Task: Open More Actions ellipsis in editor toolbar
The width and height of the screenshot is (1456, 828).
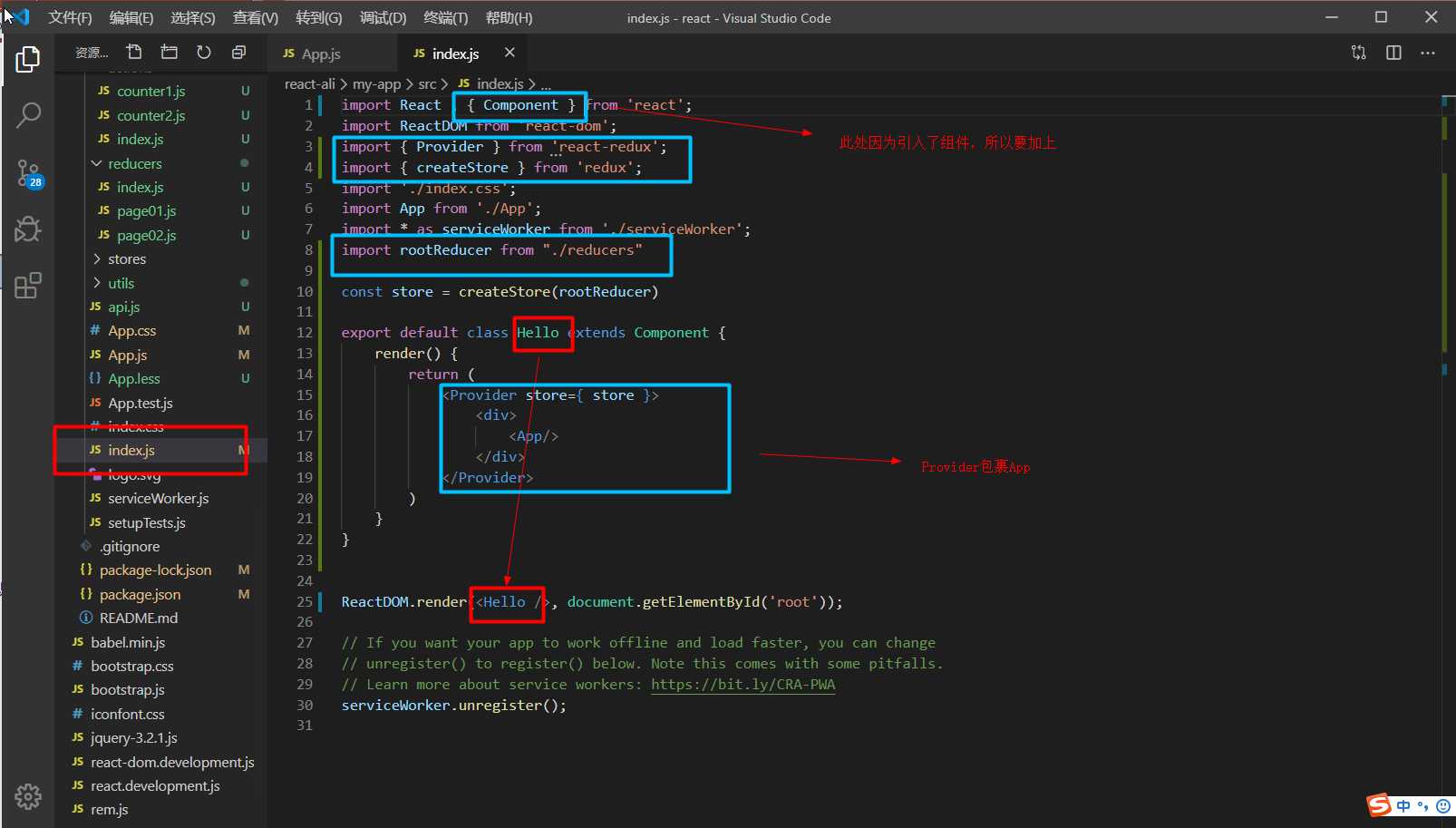Action: point(1428,53)
